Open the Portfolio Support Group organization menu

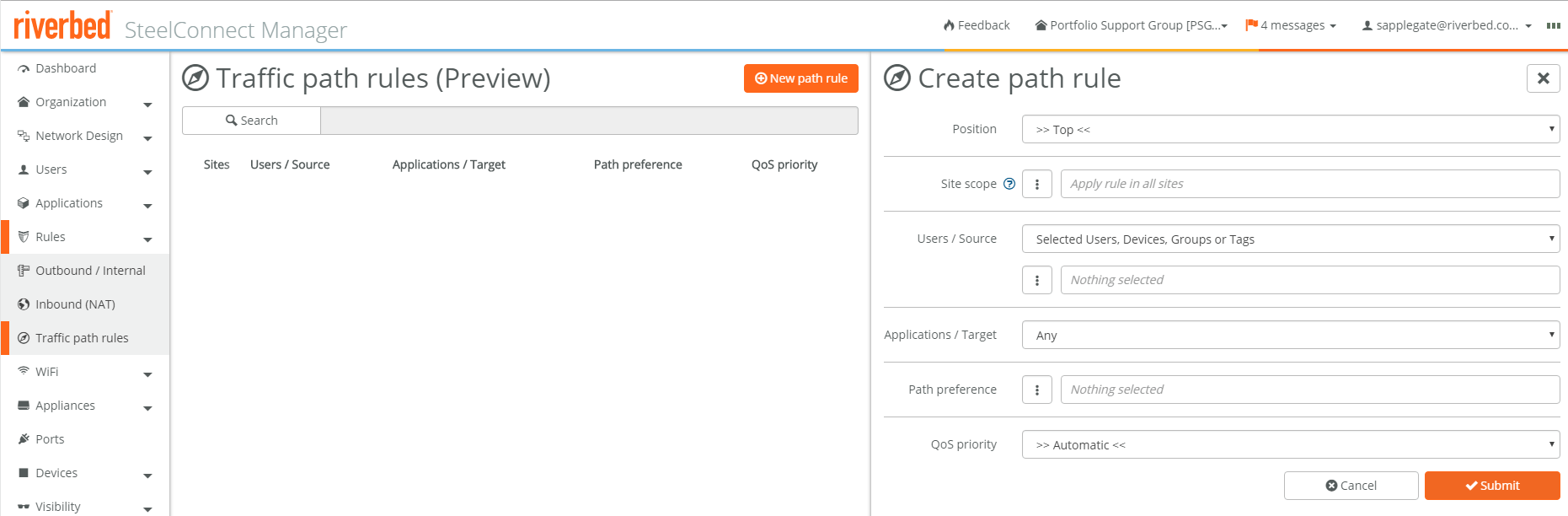coord(1131,25)
